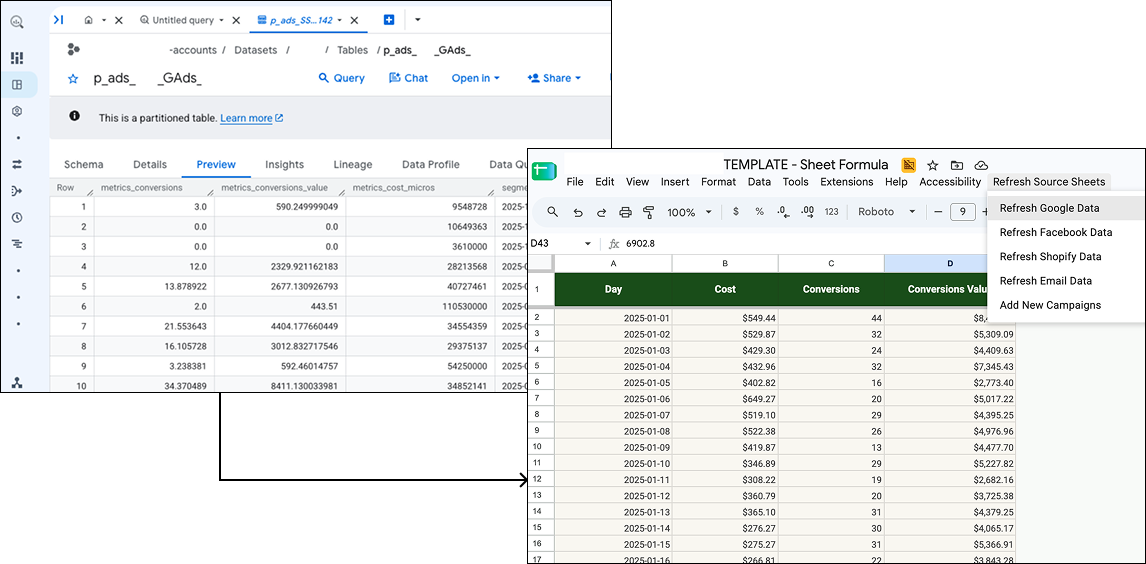Image resolution: width=1146 pixels, height=564 pixels.
Task: Print the spreadsheet via printer icon
Action: [x=625, y=213]
